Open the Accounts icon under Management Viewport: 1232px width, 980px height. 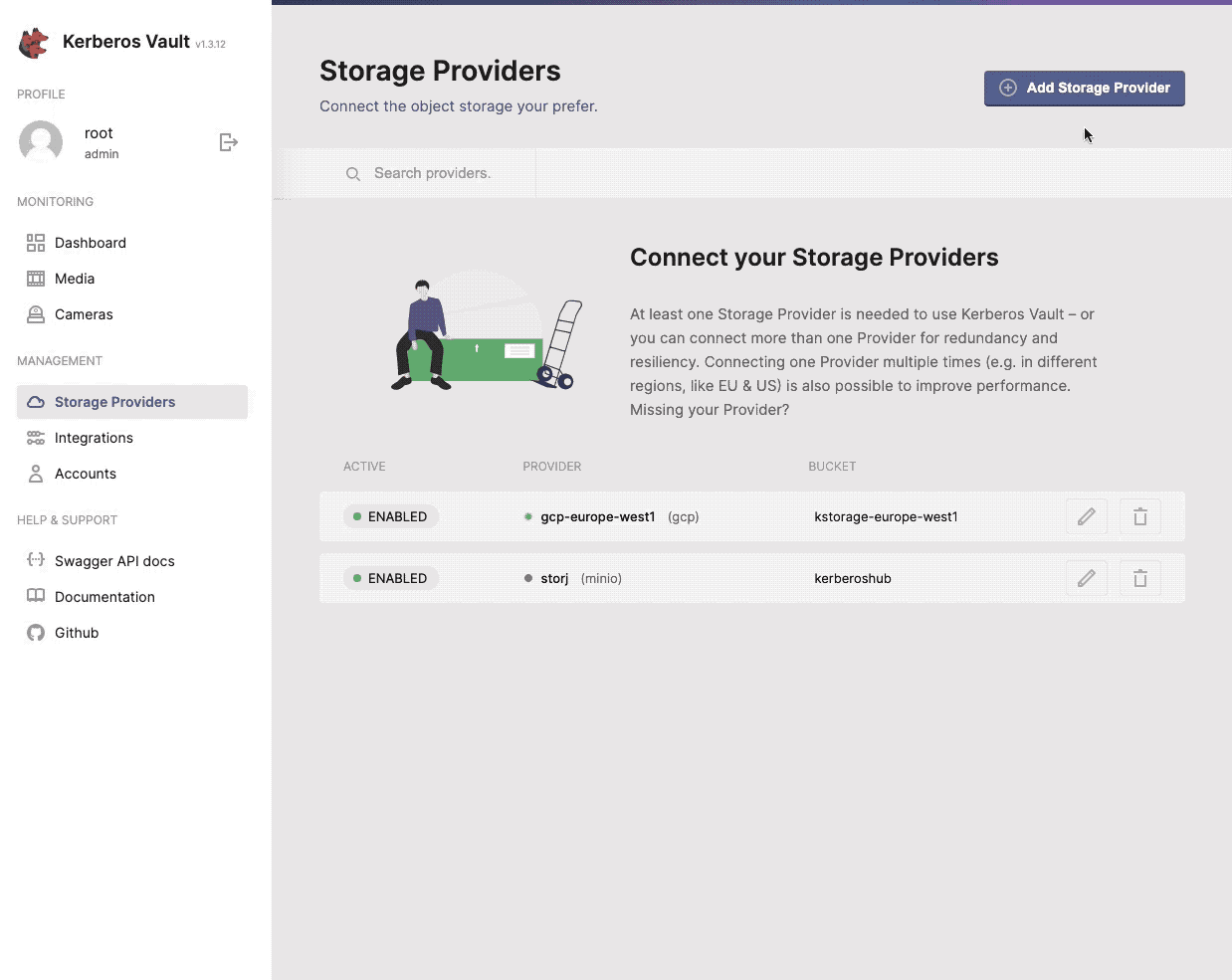pos(36,473)
